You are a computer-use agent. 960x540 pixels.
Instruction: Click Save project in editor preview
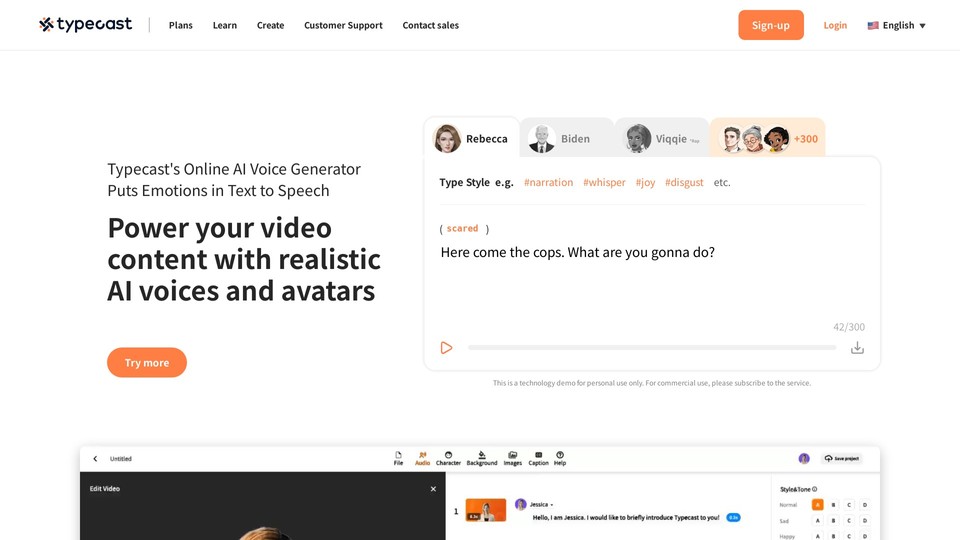click(842, 459)
